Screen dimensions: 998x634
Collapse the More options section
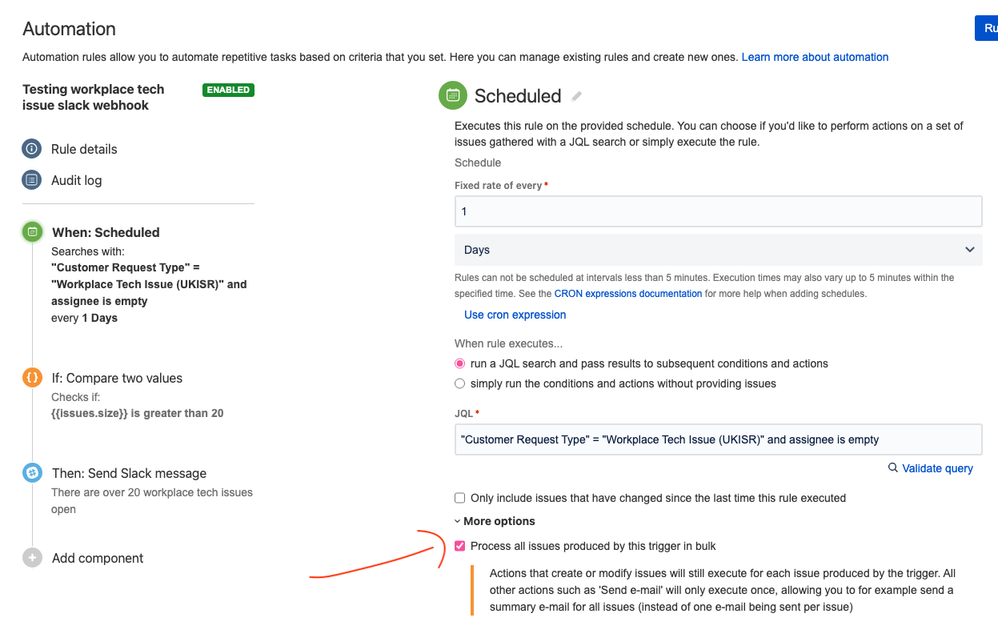coord(495,521)
